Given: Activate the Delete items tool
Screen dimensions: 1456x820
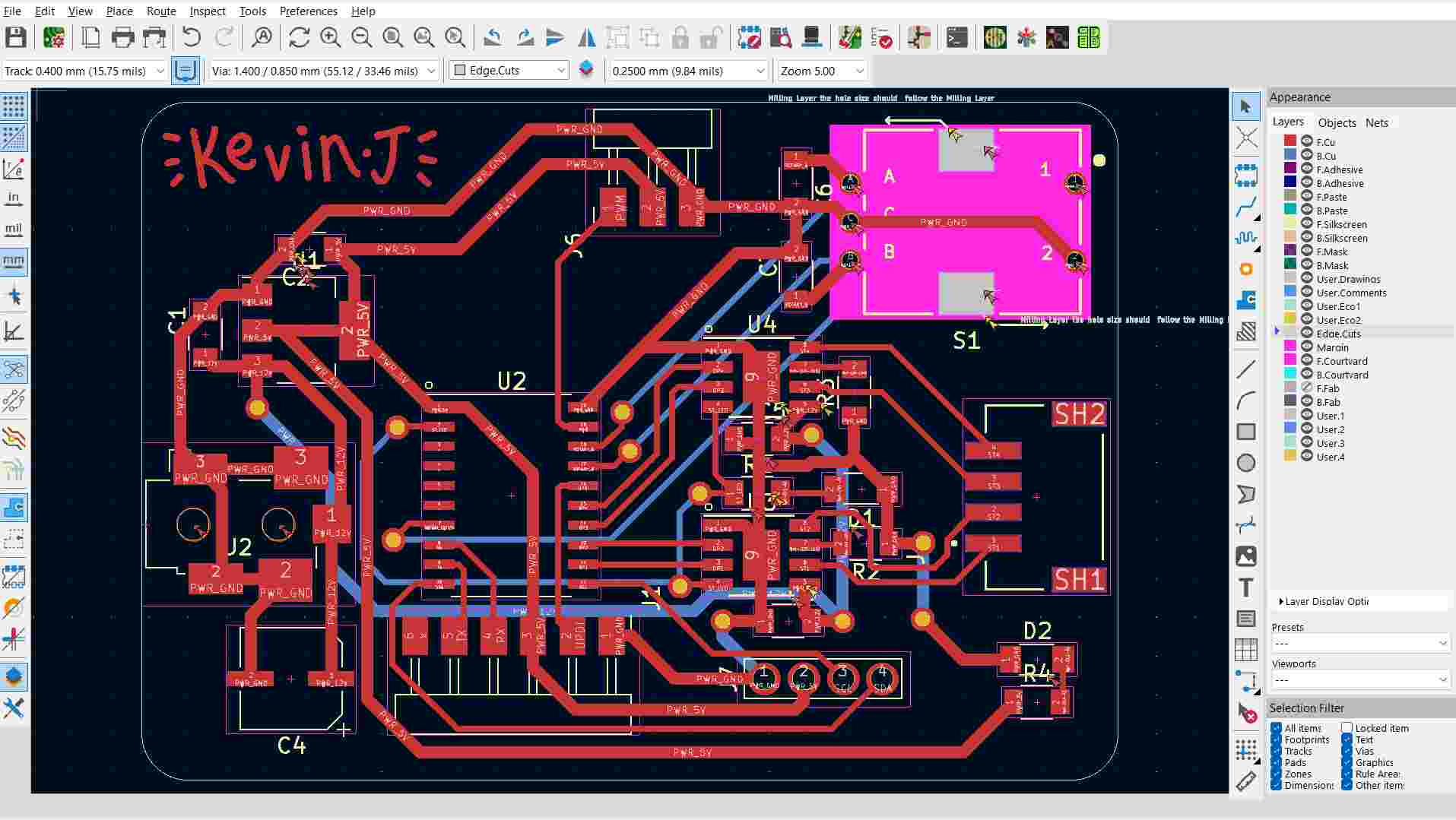Looking at the screenshot, I should [1245, 712].
